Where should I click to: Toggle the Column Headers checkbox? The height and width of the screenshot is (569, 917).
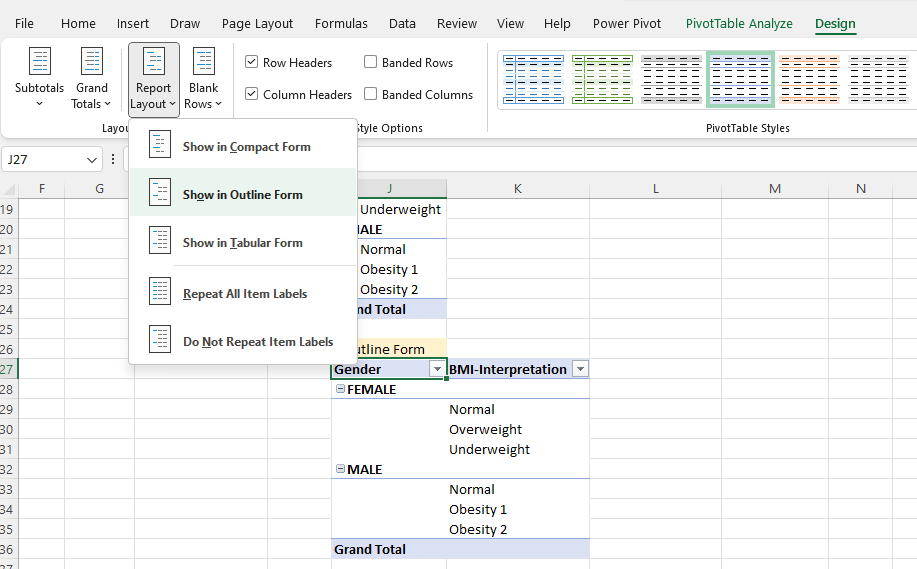(251, 94)
